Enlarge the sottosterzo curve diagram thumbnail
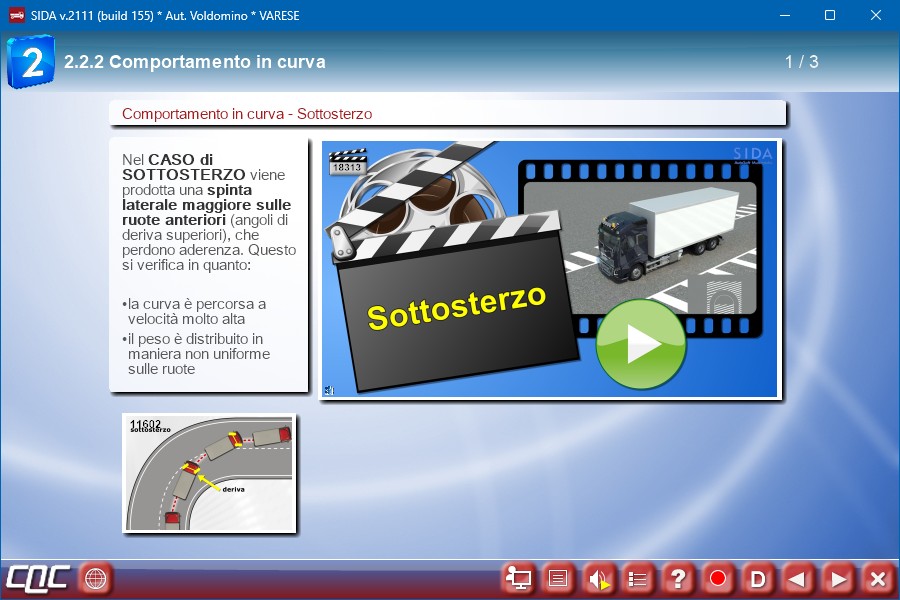This screenshot has height=600, width=900. pos(209,472)
